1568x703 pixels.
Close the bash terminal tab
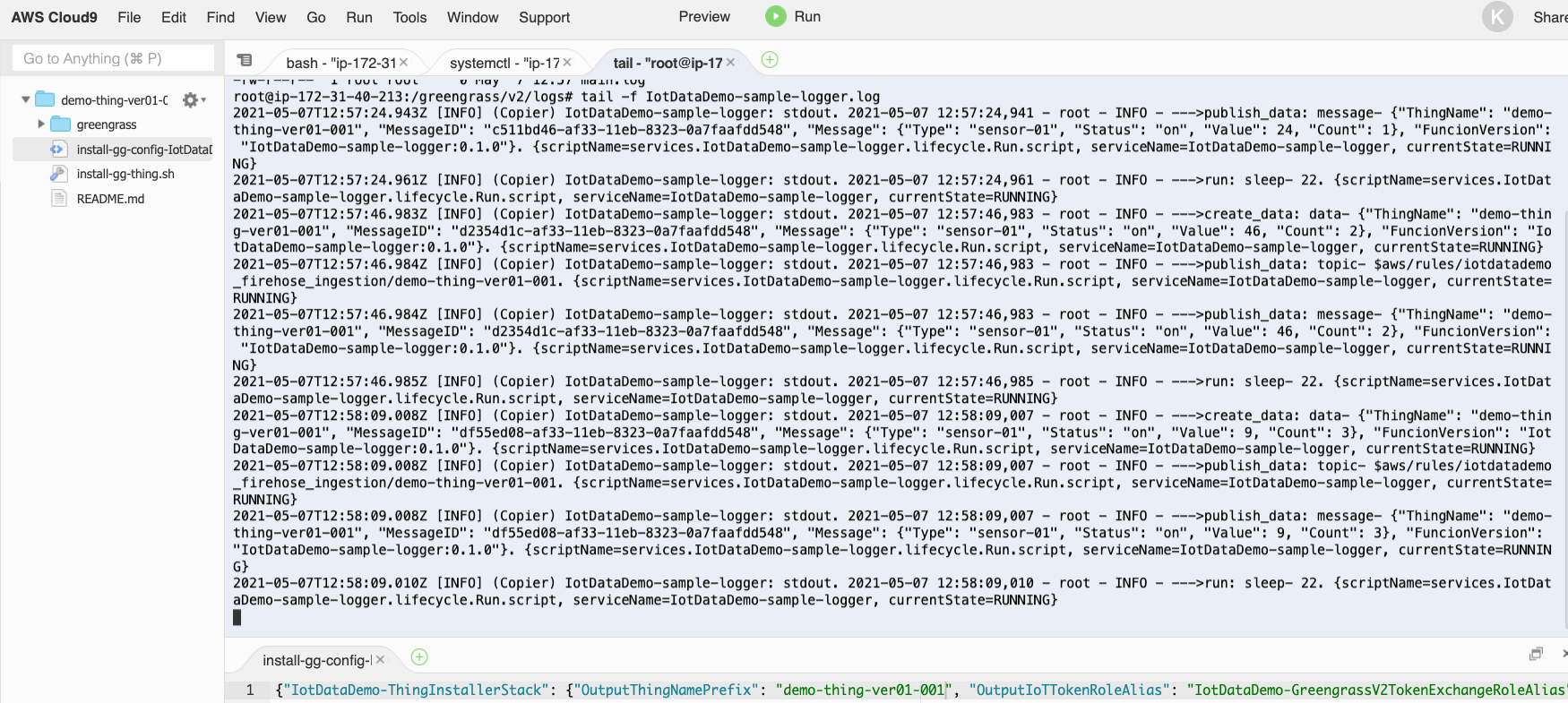403,62
